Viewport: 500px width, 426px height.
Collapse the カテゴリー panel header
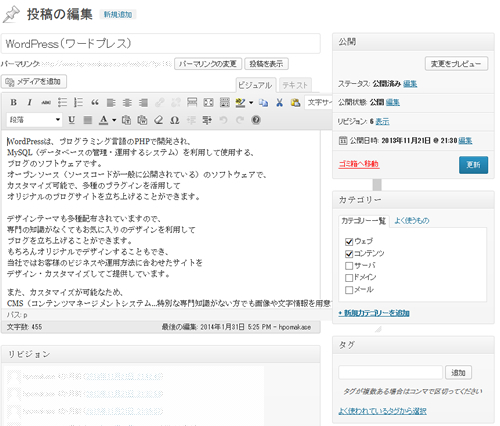point(413,200)
